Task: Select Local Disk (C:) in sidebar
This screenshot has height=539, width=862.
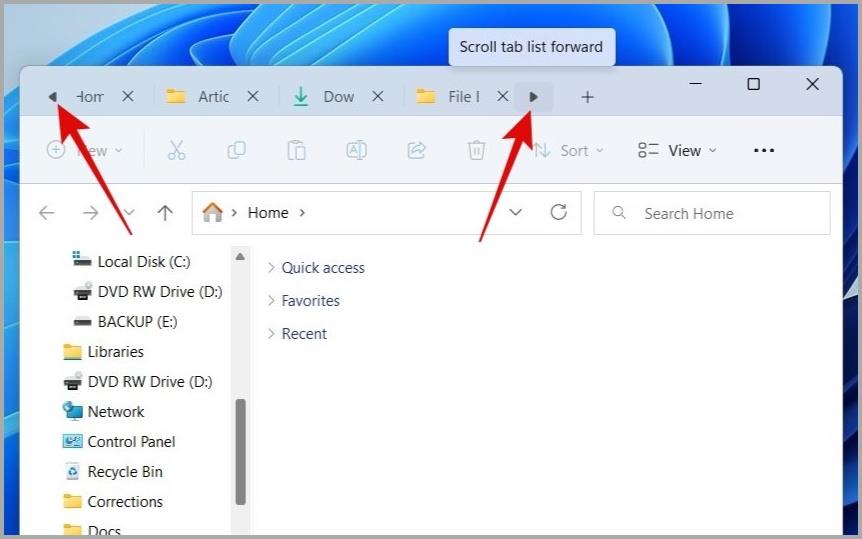Action: pyautogui.click(x=144, y=262)
